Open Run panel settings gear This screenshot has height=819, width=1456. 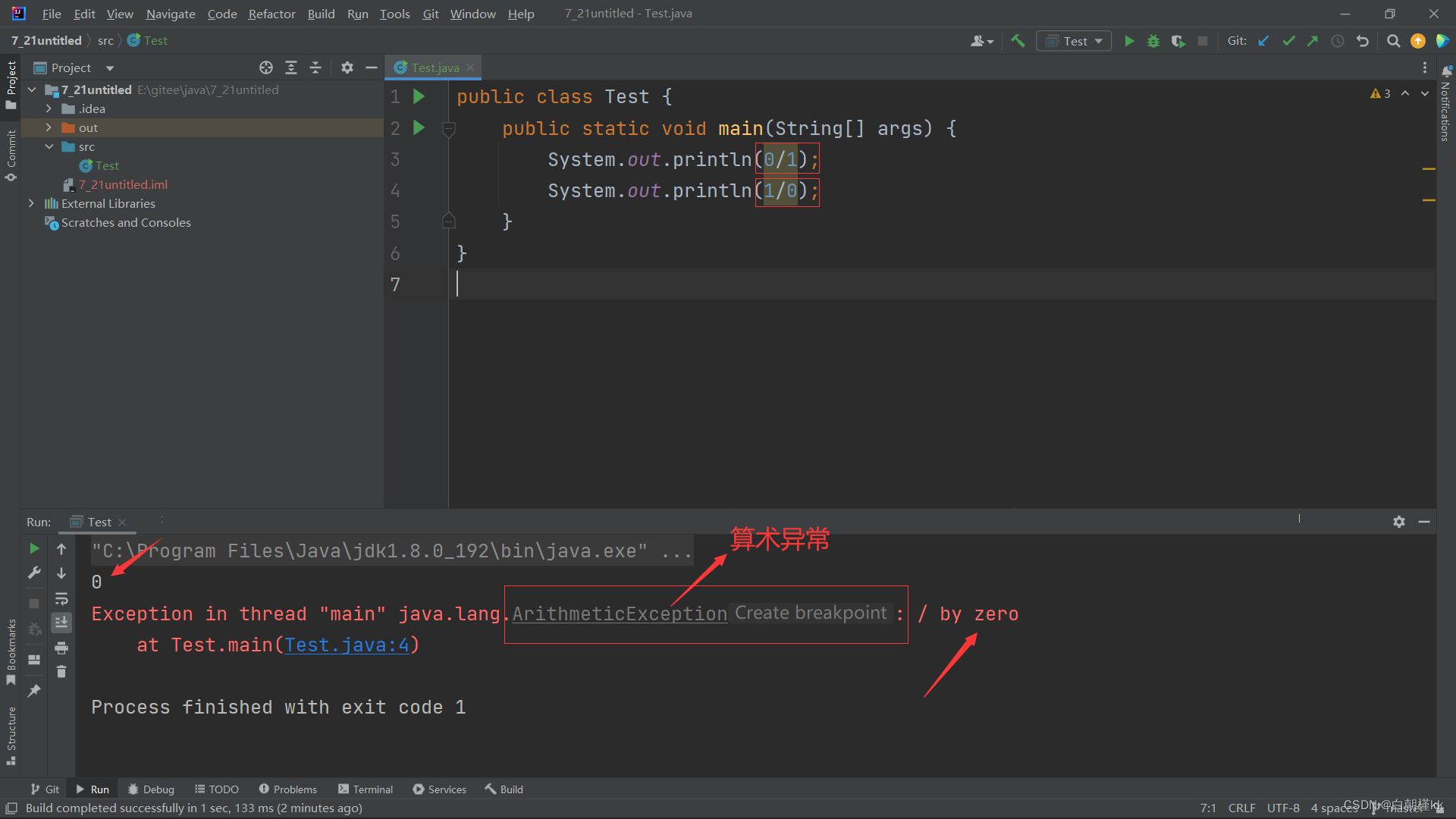[x=1399, y=522]
